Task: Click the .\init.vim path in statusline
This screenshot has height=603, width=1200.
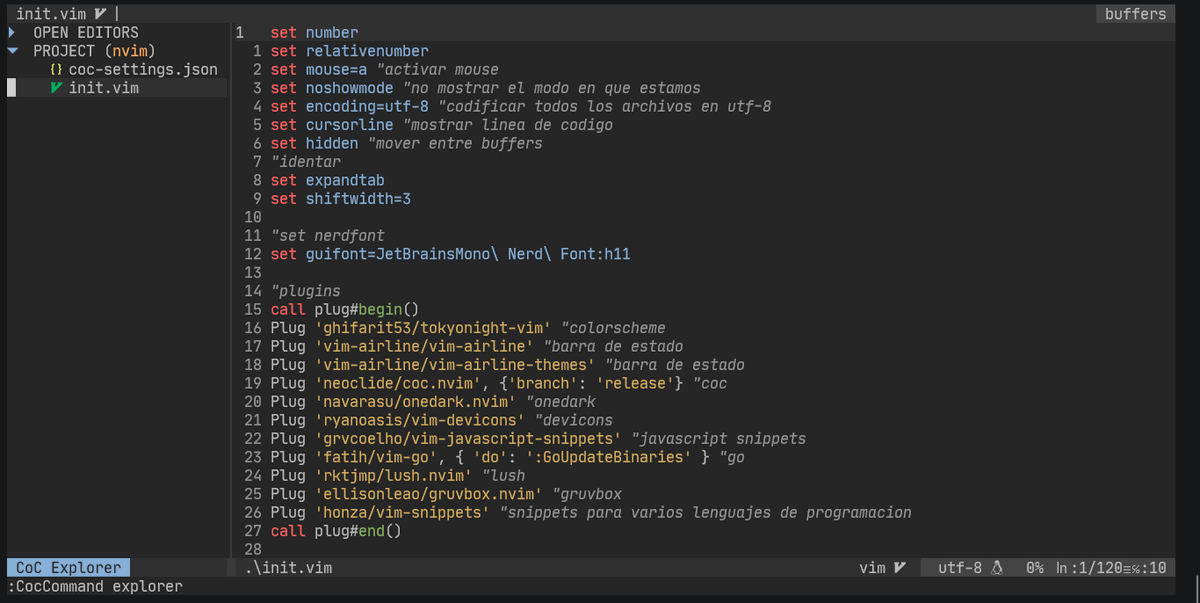Action: [289, 568]
